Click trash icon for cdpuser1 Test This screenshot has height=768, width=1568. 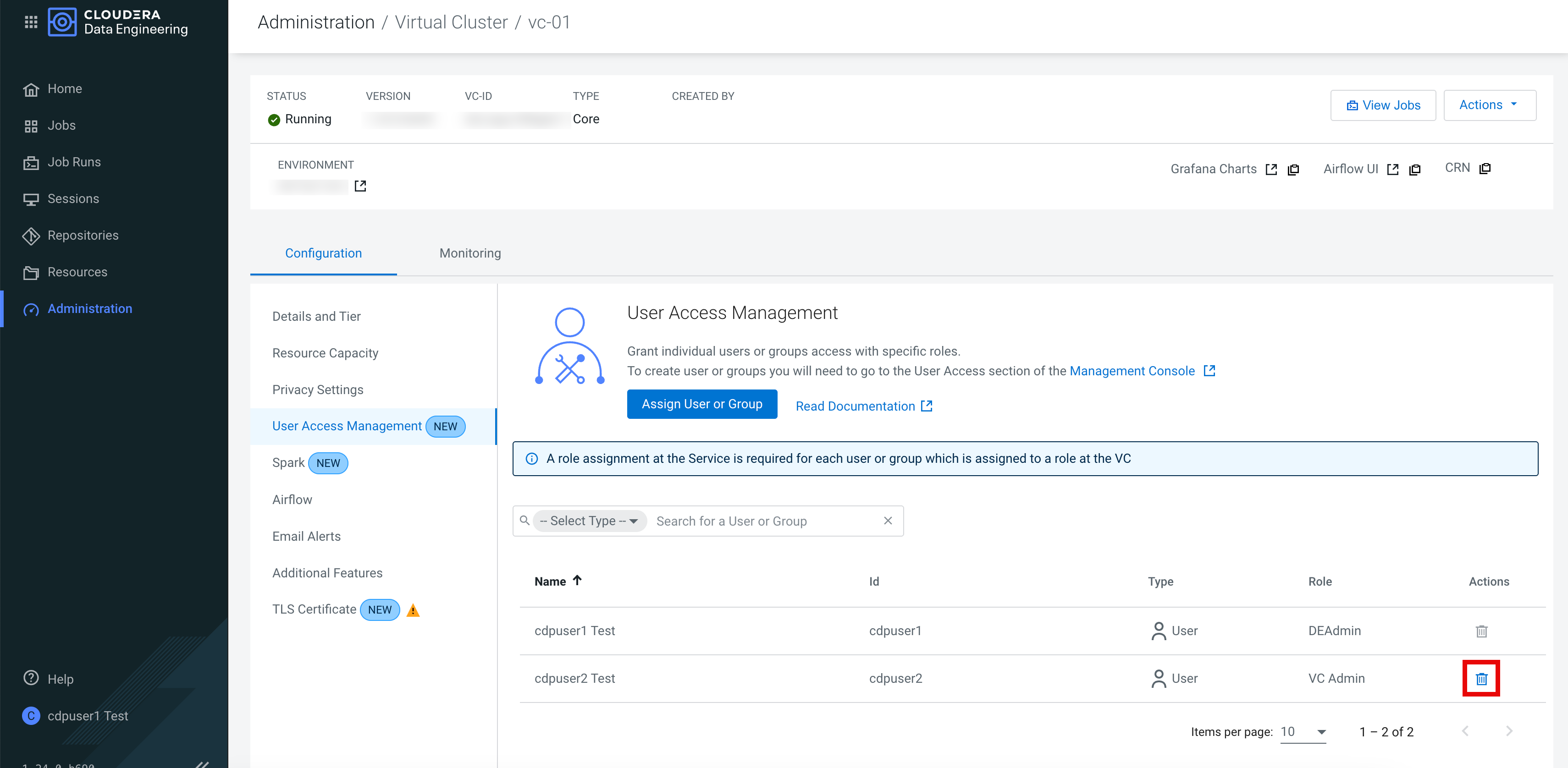[1481, 631]
